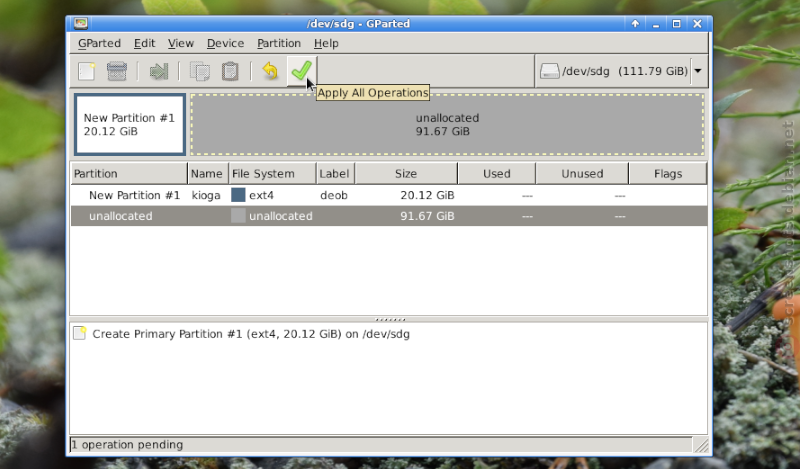Screen dimensions: 800x469
Task: Click the Resize/Move partition toolbar icon
Action: [159, 71]
